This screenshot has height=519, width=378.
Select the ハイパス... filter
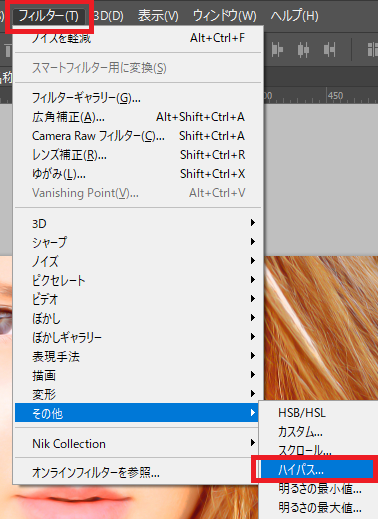click(317, 470)
